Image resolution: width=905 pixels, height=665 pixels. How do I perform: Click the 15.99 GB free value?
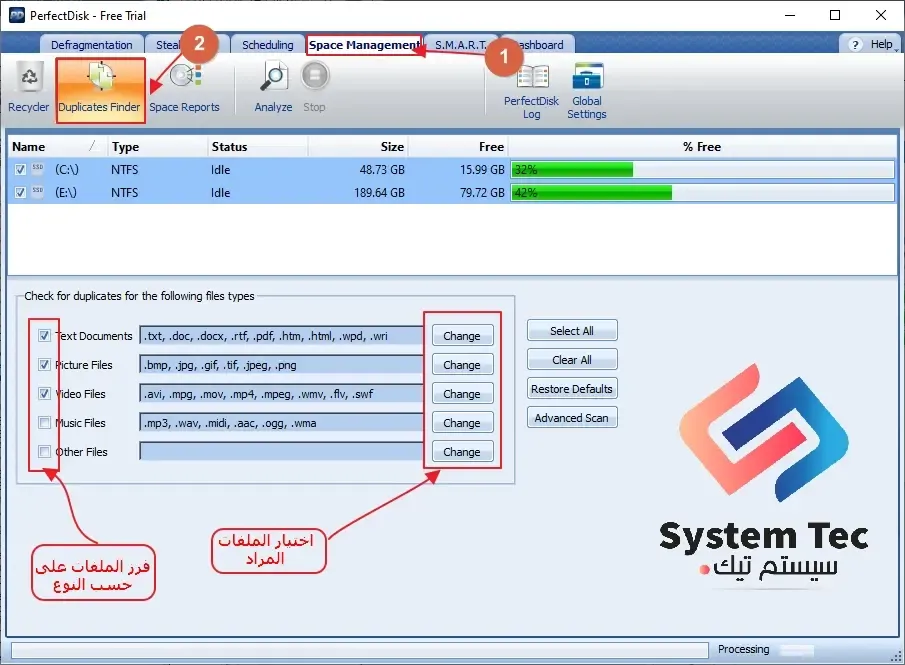(x=482, y=170)
